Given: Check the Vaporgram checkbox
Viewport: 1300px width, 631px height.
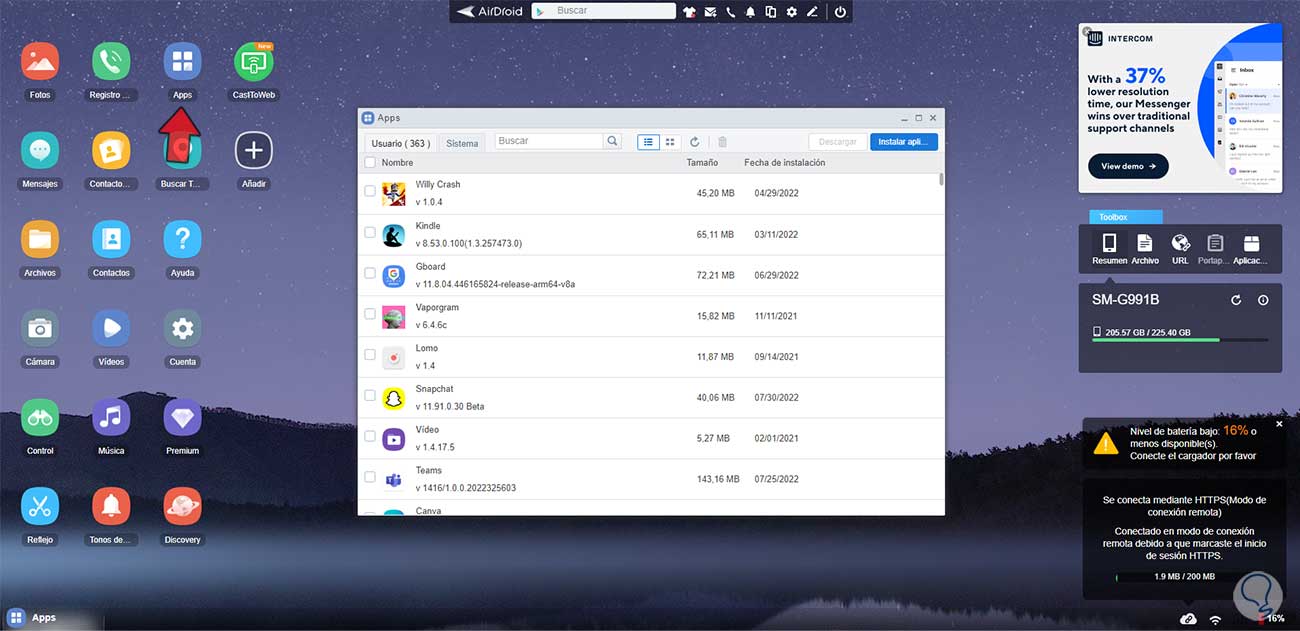Looking at the screenshot, I should pyautogui.click(x=370, y=314).
